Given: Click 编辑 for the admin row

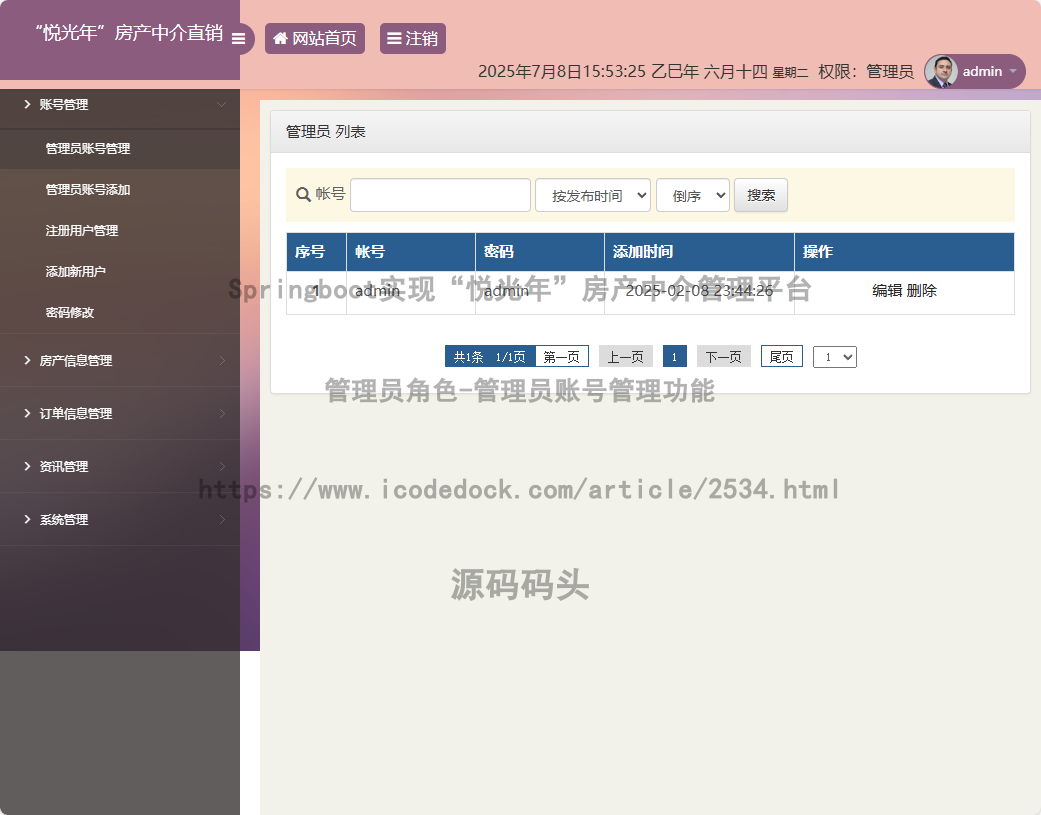Looking at the screenshot, I should [x=887, y=291].
